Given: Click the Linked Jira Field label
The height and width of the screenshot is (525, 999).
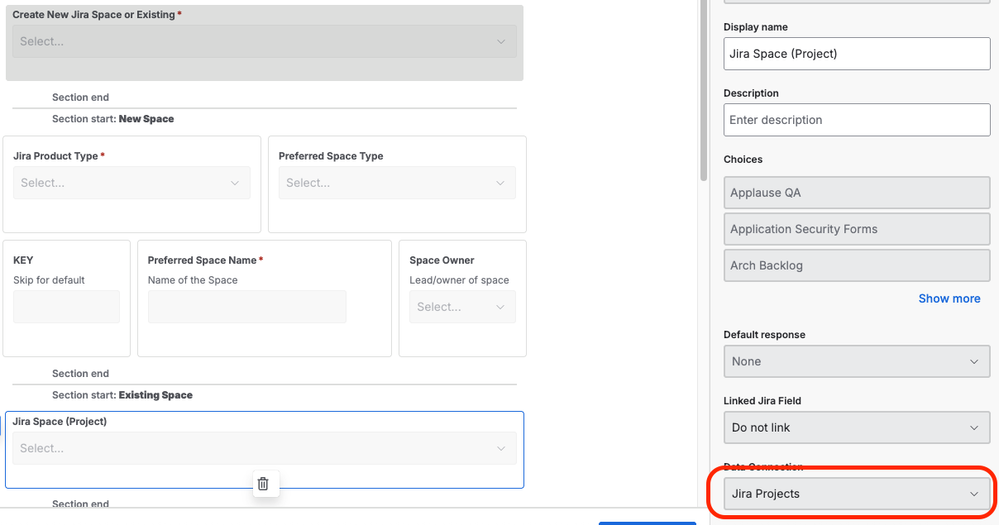Looking at the screenshot, I should pos(762,401).
